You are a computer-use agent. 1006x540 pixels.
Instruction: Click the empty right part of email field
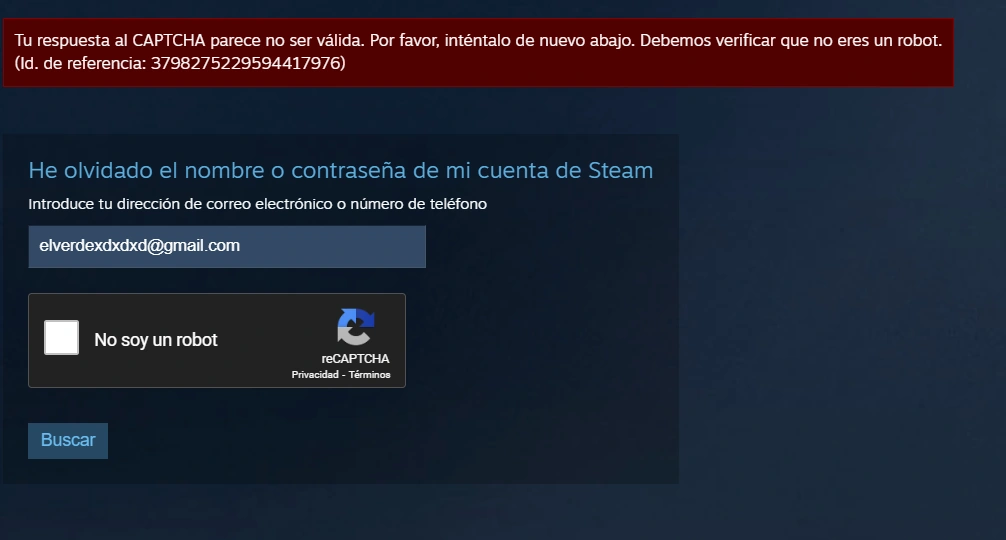(x=334, y=246)
